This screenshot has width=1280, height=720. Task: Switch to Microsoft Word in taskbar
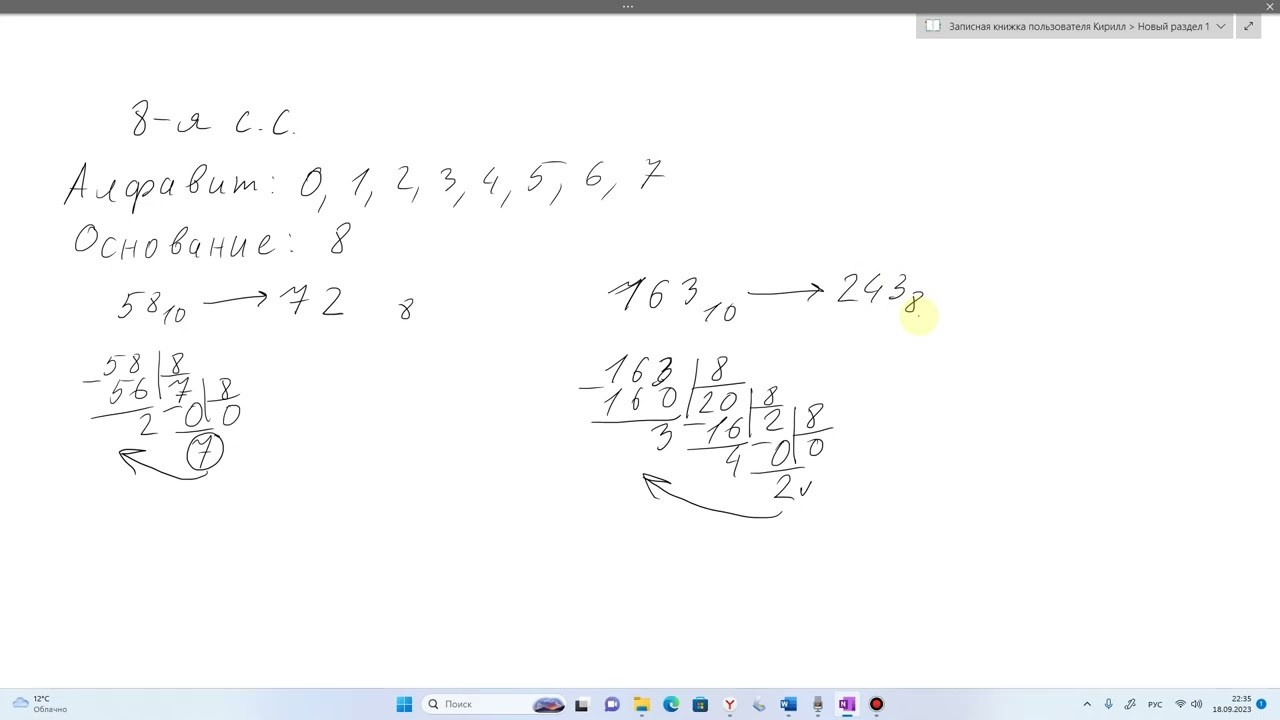click(x=788, y=704)
